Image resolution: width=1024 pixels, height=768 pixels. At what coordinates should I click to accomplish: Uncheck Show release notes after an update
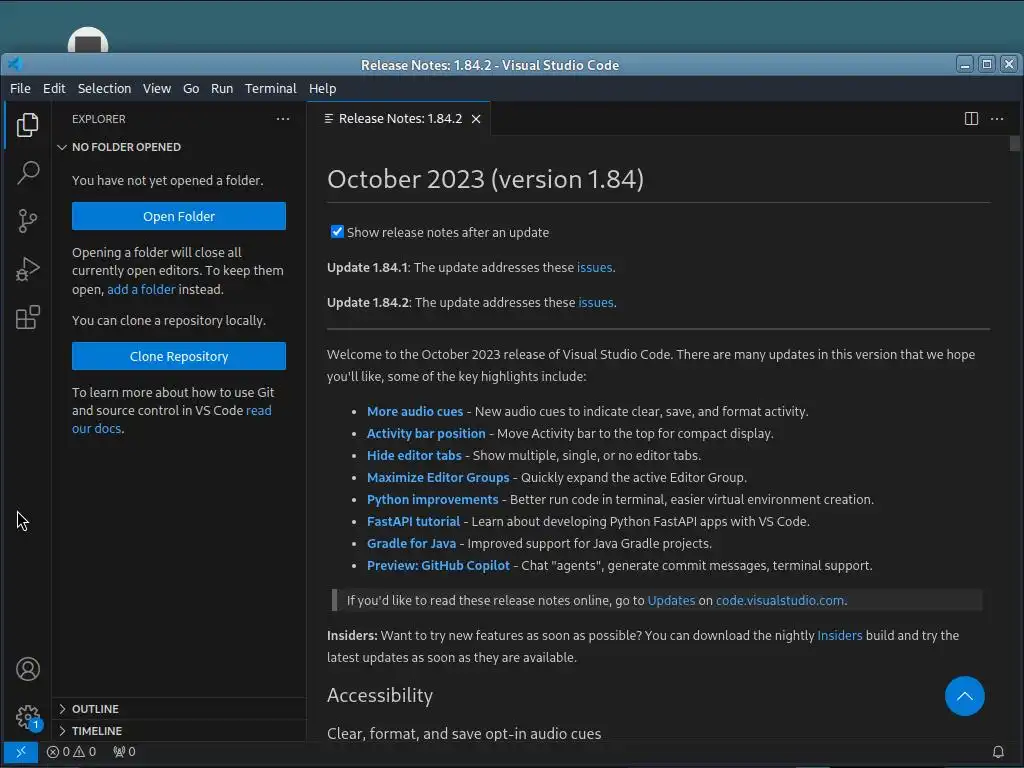coord(337,232)
